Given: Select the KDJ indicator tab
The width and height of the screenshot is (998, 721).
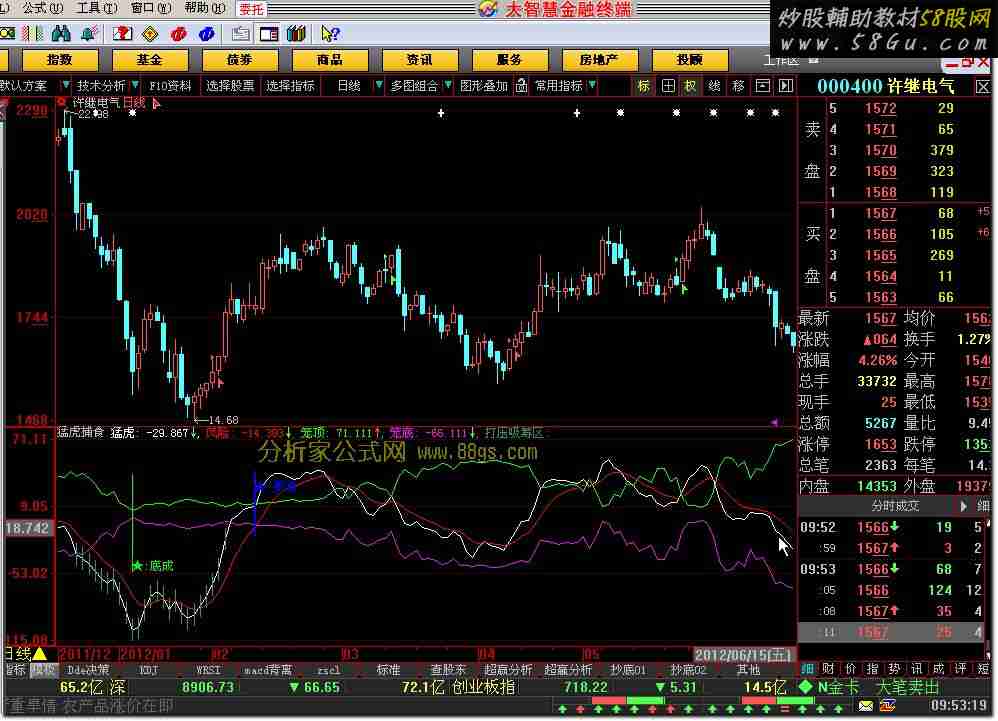Looking at the screenshot, I should [148, 669].
